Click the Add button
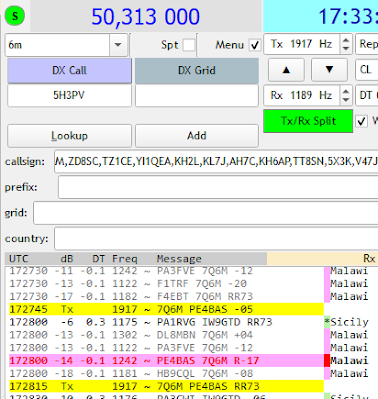Screen dimensions: 378x399 coord(197,136)
